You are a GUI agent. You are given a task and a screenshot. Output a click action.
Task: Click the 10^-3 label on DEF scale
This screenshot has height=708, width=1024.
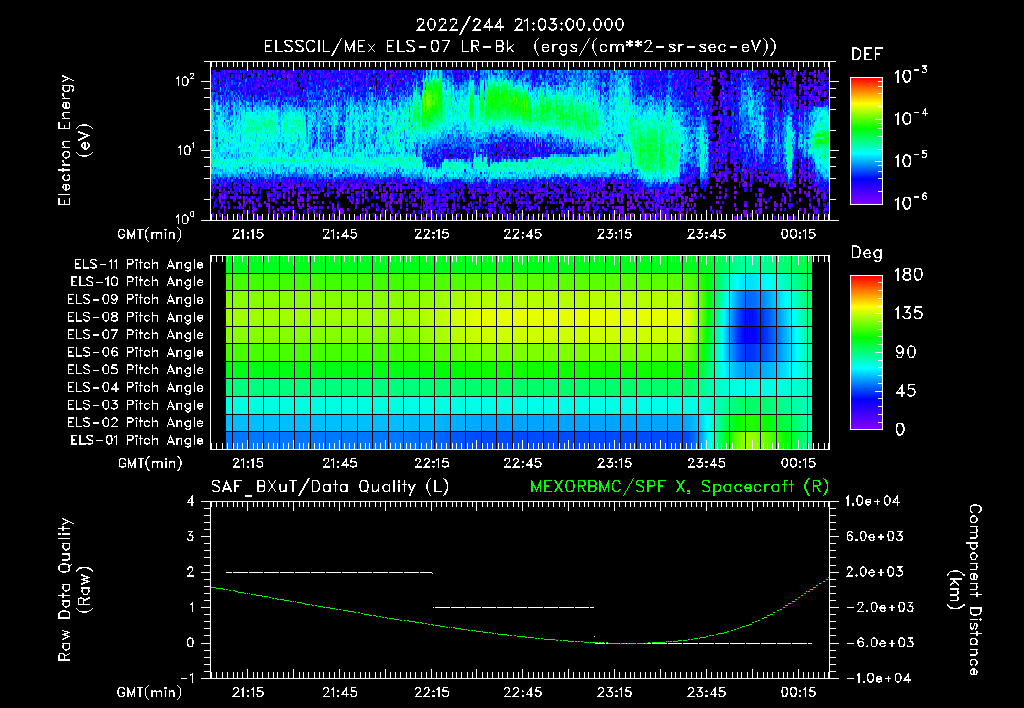pos(910,75)
